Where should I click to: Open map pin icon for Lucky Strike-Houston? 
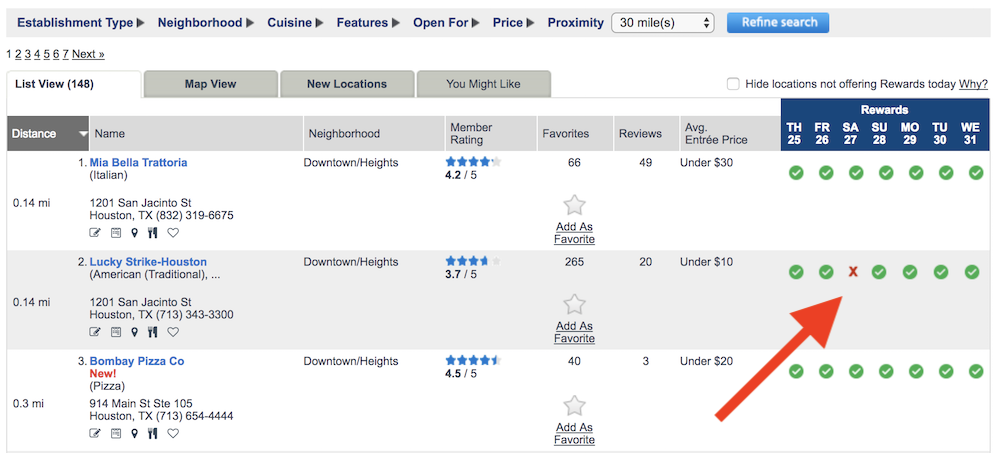coord(134,332)
